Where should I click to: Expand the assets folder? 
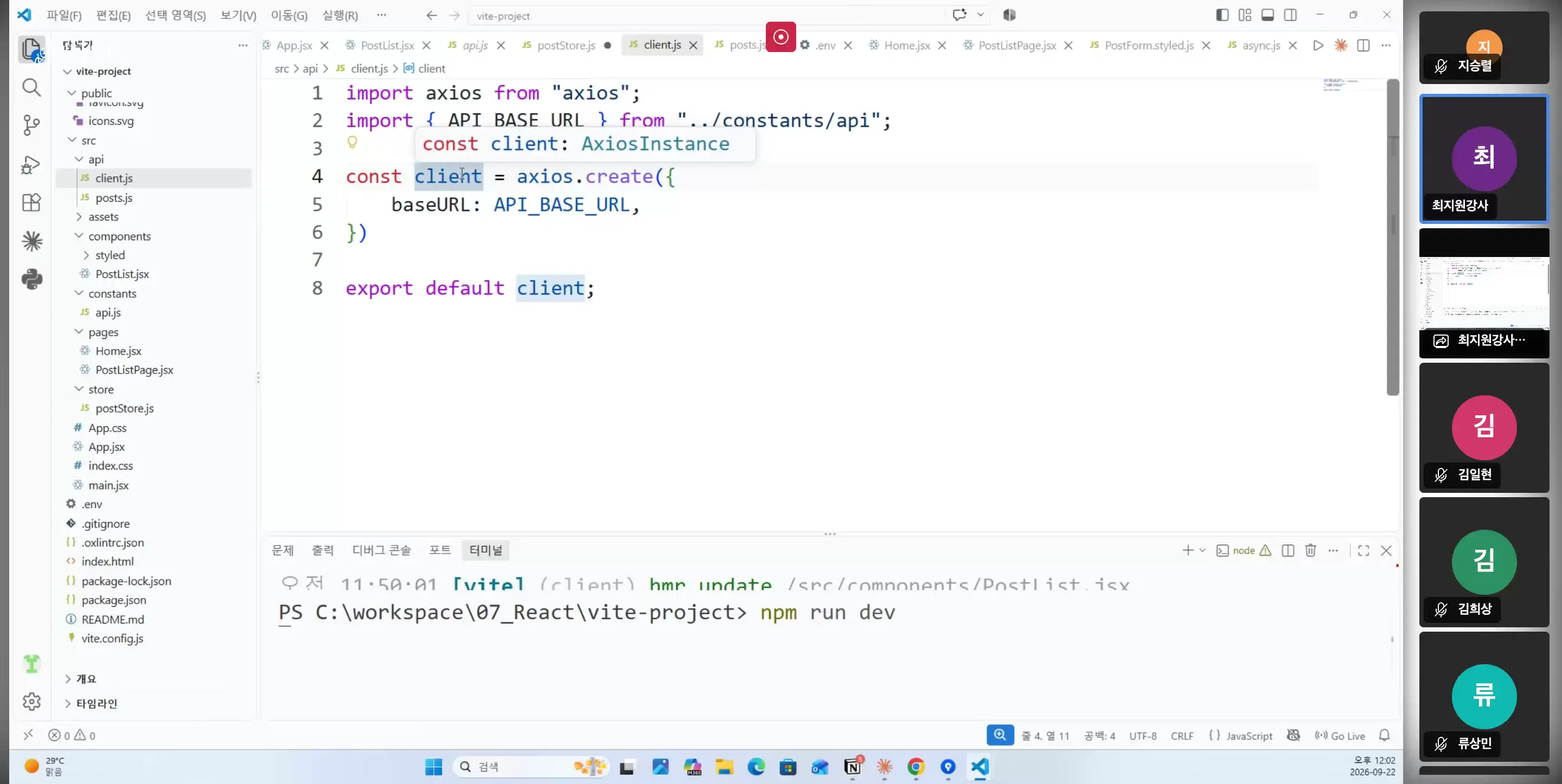pos(79,216)
